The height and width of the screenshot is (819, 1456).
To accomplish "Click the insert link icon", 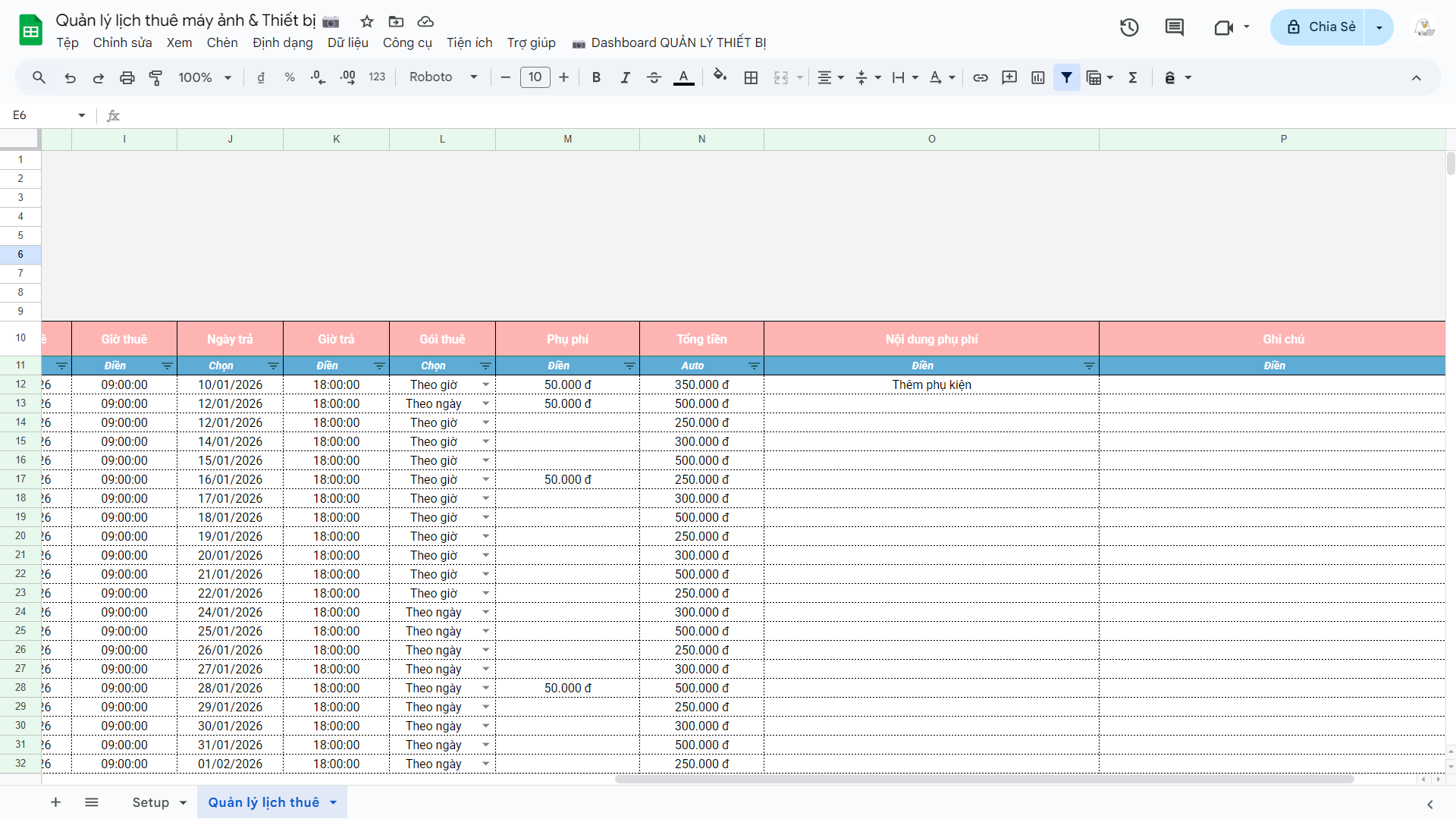I will click(x=981, y=77).
